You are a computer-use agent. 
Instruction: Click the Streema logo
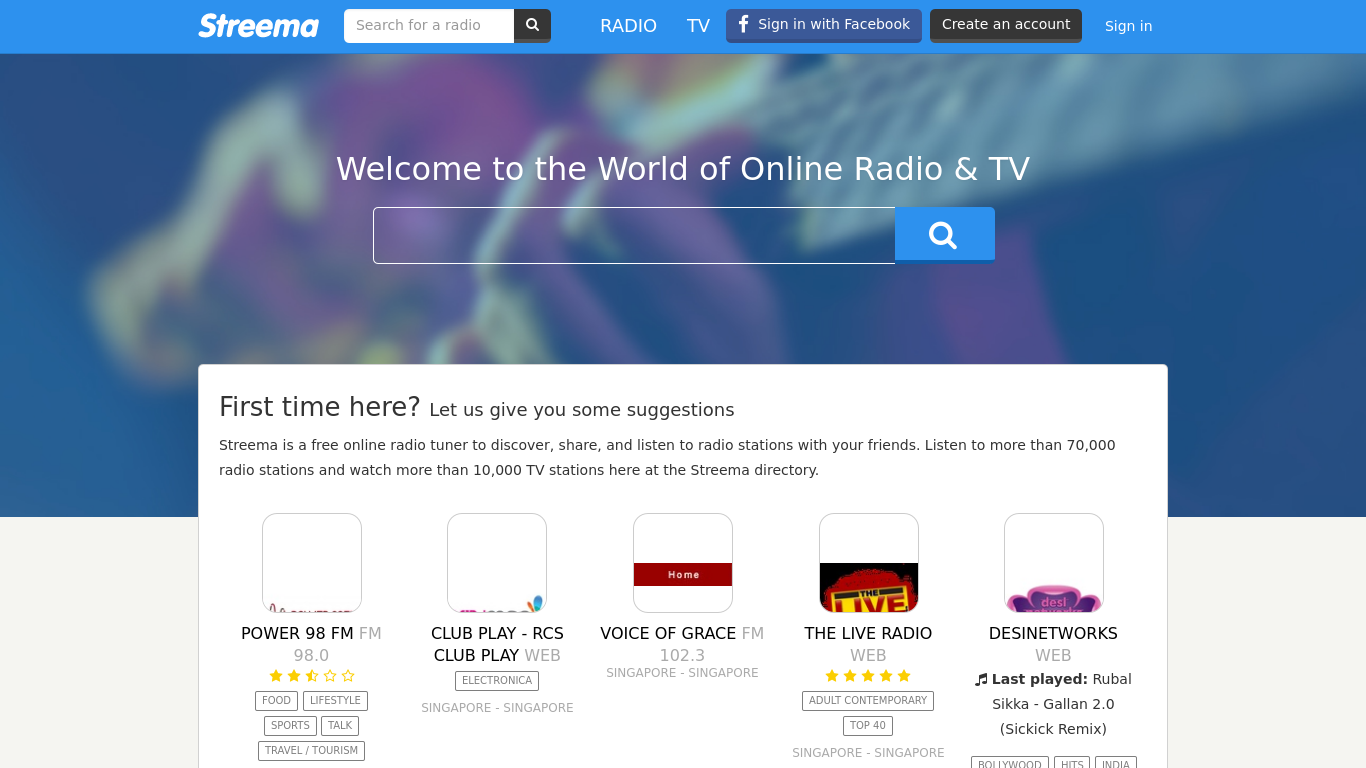click(258, 26)
